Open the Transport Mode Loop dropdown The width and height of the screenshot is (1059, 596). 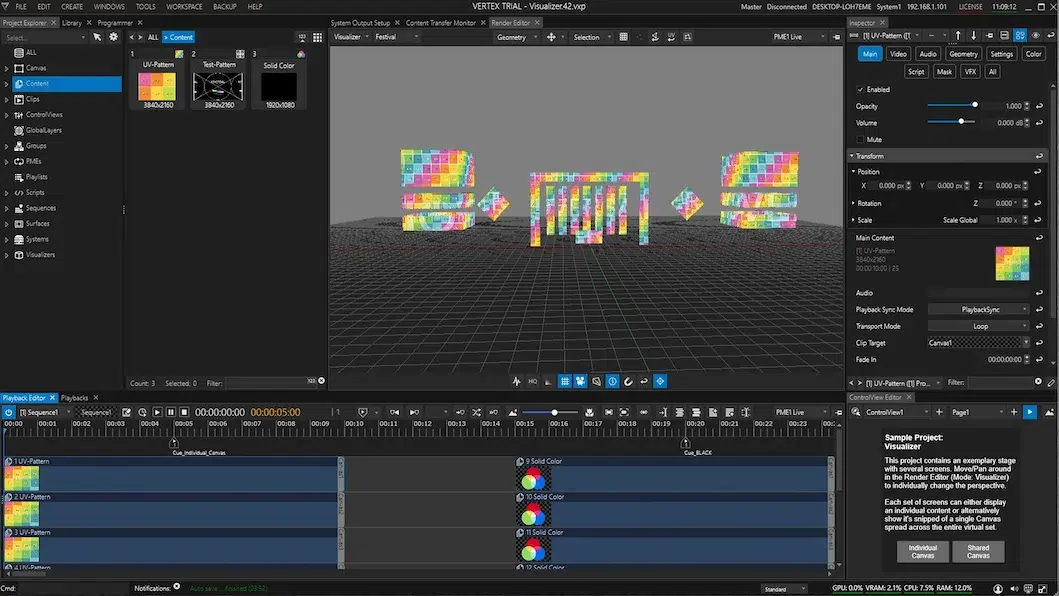[978, 326]
